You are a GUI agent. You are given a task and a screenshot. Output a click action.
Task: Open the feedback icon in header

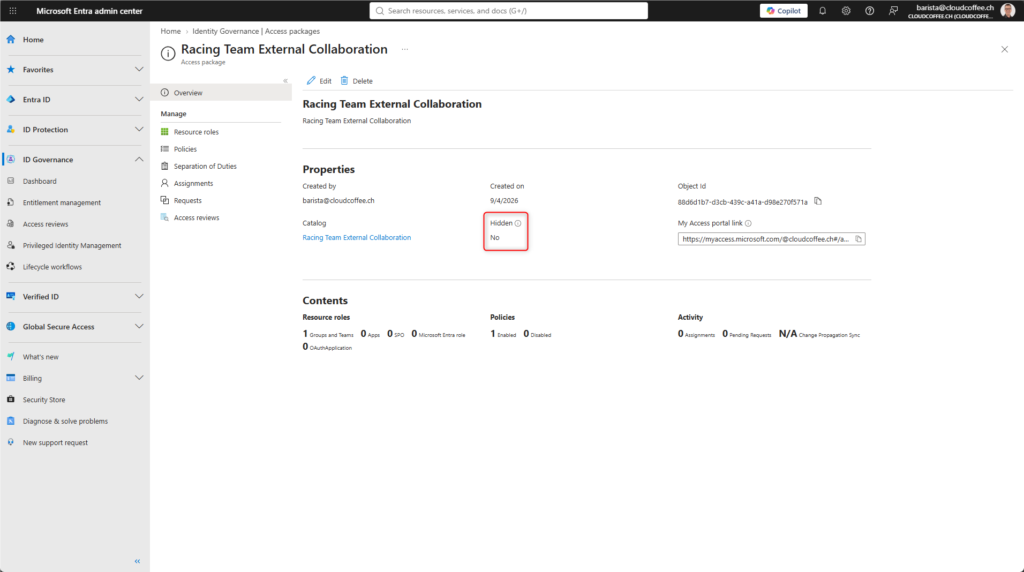coord(893,10)
